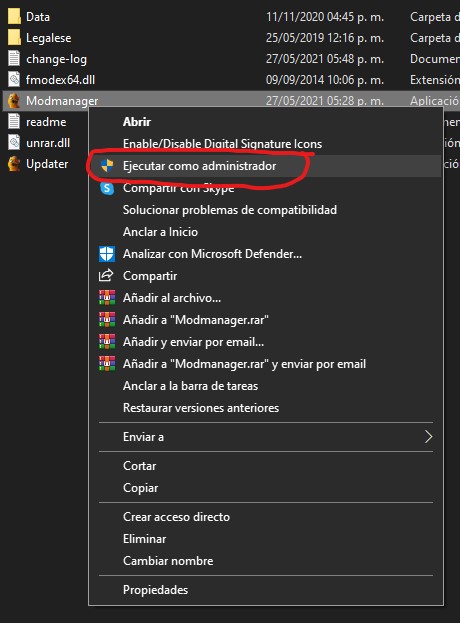Click the Documen type cell for change-log
The width and height of the screenshot is (460, 623).
click(435, 59)
